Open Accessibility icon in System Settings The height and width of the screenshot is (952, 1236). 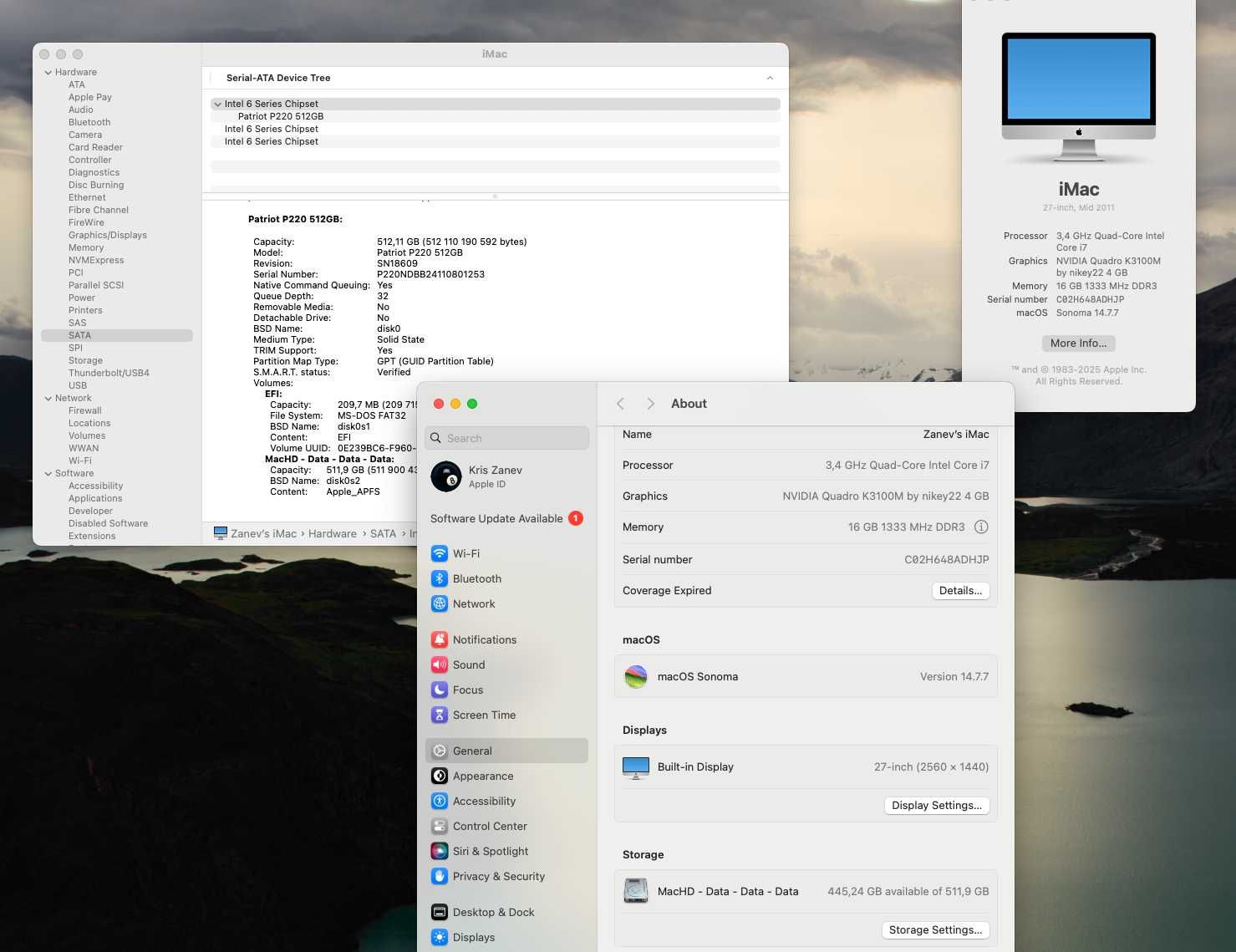[440, 801]
